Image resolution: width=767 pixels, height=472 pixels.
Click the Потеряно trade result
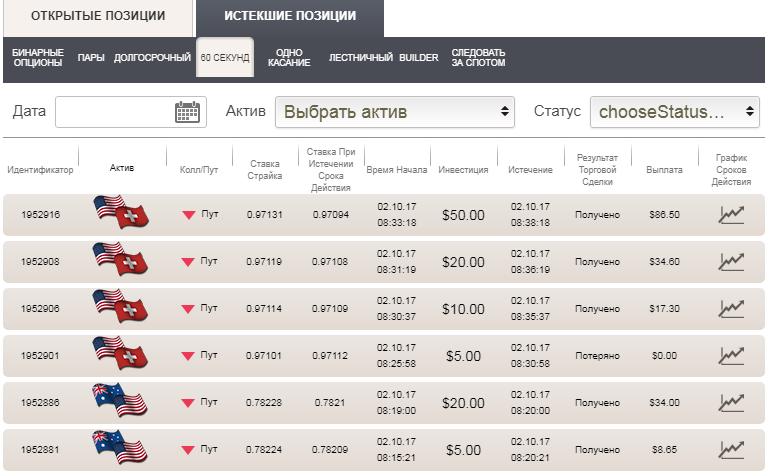[x=597, y=356]
